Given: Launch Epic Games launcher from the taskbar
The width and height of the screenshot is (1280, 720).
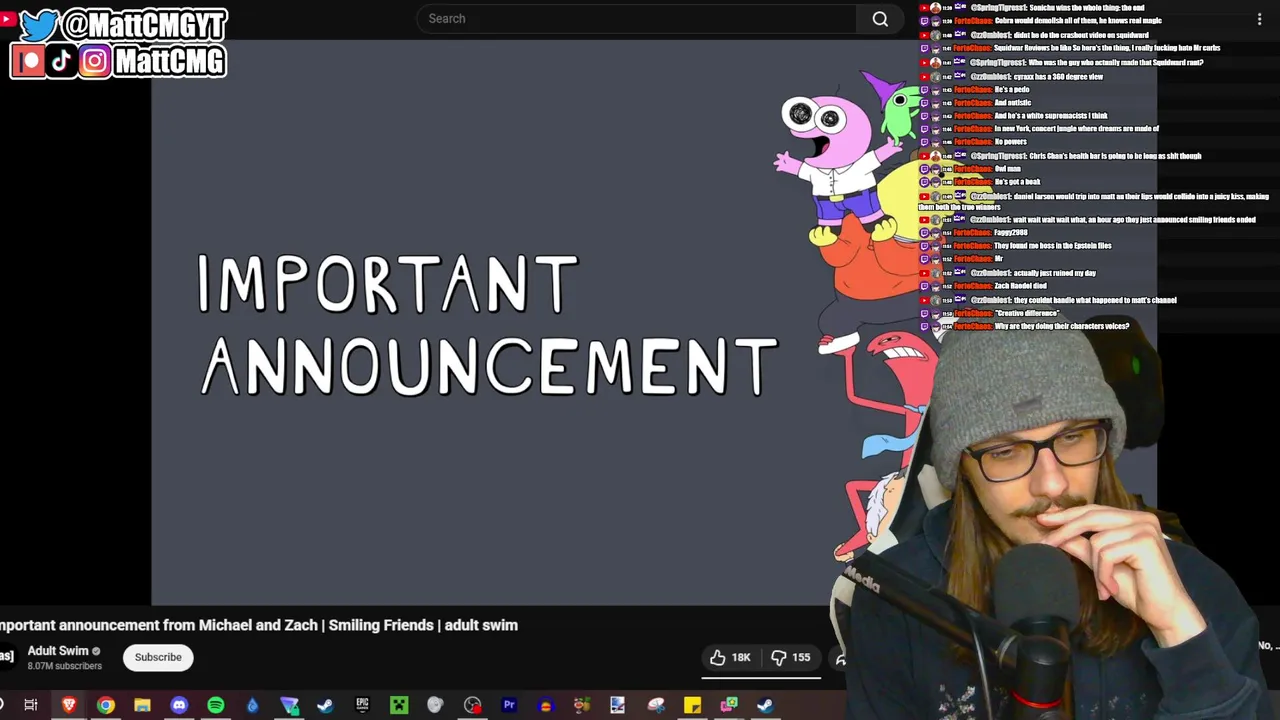Looking at the screenshot, I should tap(362, 705).
